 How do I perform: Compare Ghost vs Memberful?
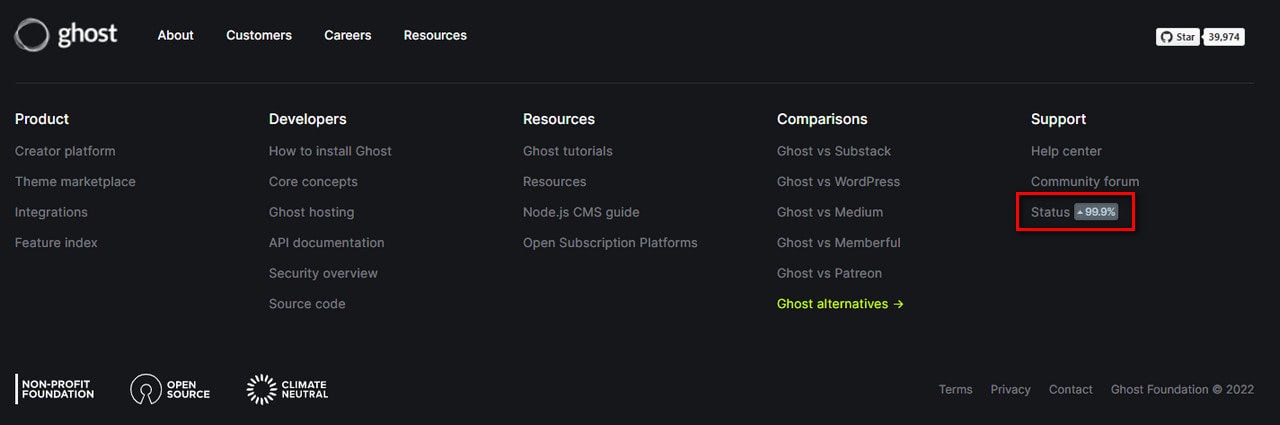click(x=839, y=243)
